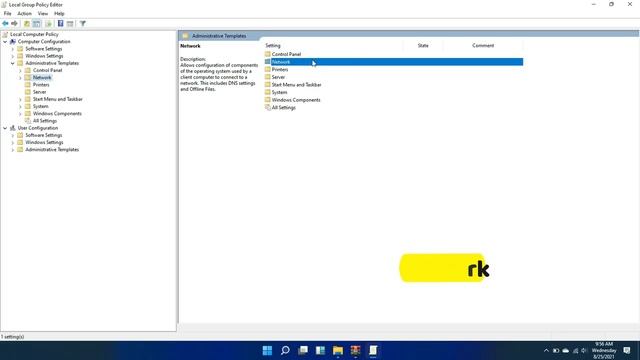
Task: Open the Help menu
Action: (x=59, y=13)
